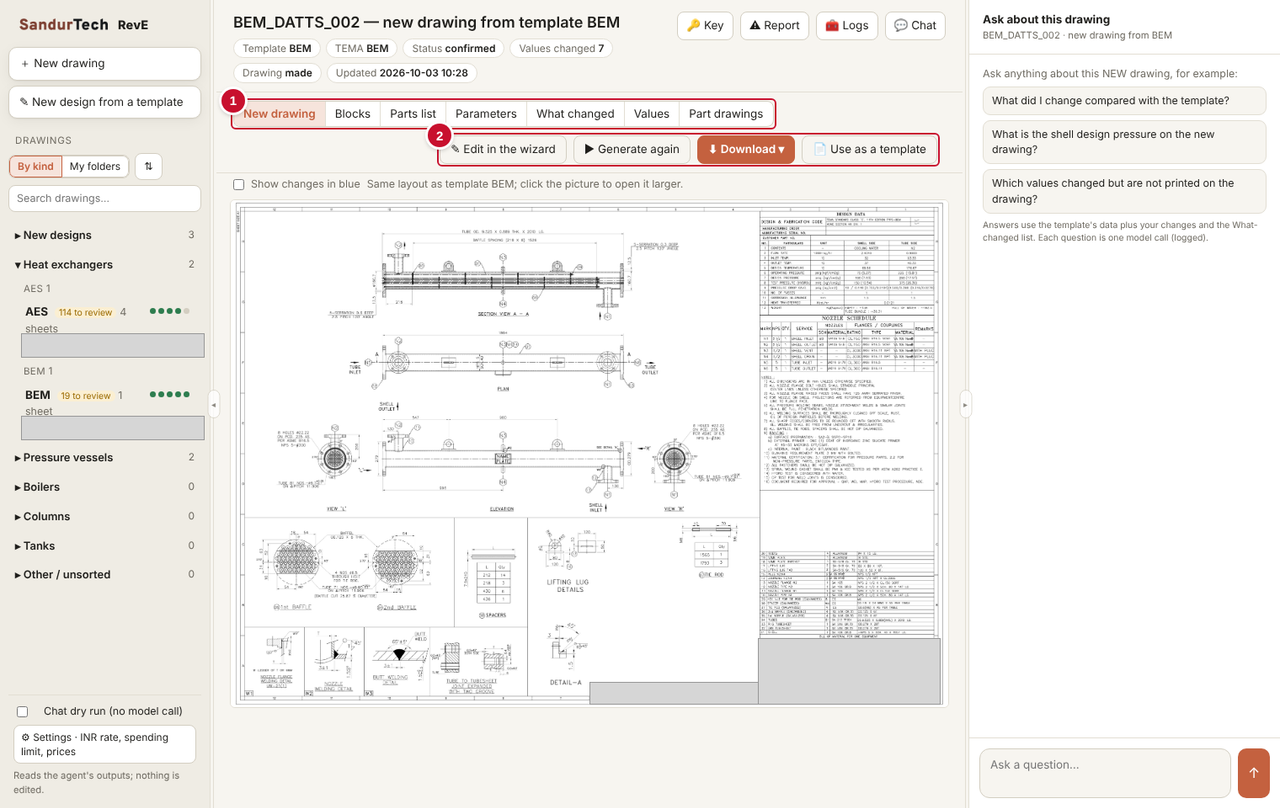
Task: Start New design from a template
Action: 105,102
